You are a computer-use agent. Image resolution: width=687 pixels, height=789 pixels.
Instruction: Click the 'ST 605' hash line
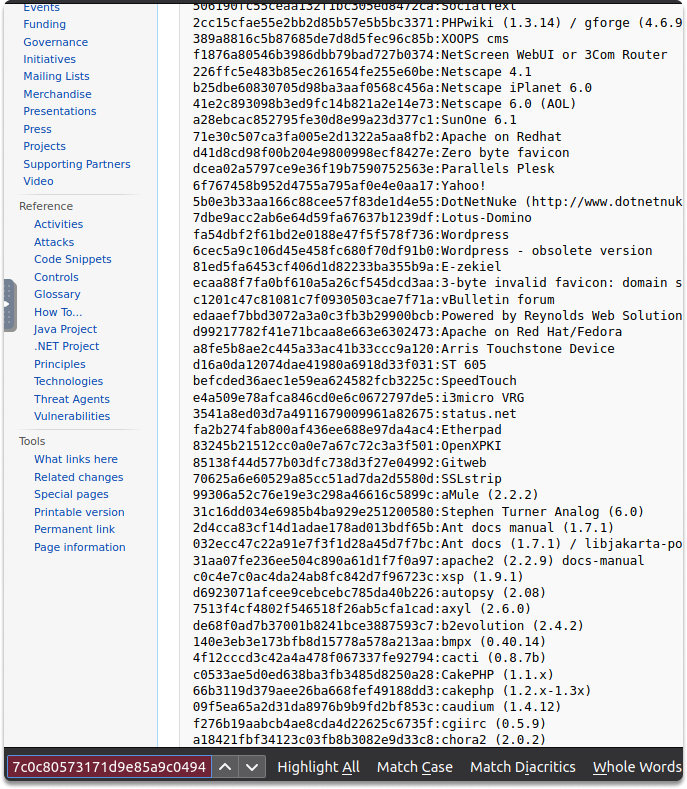[340, 365]
